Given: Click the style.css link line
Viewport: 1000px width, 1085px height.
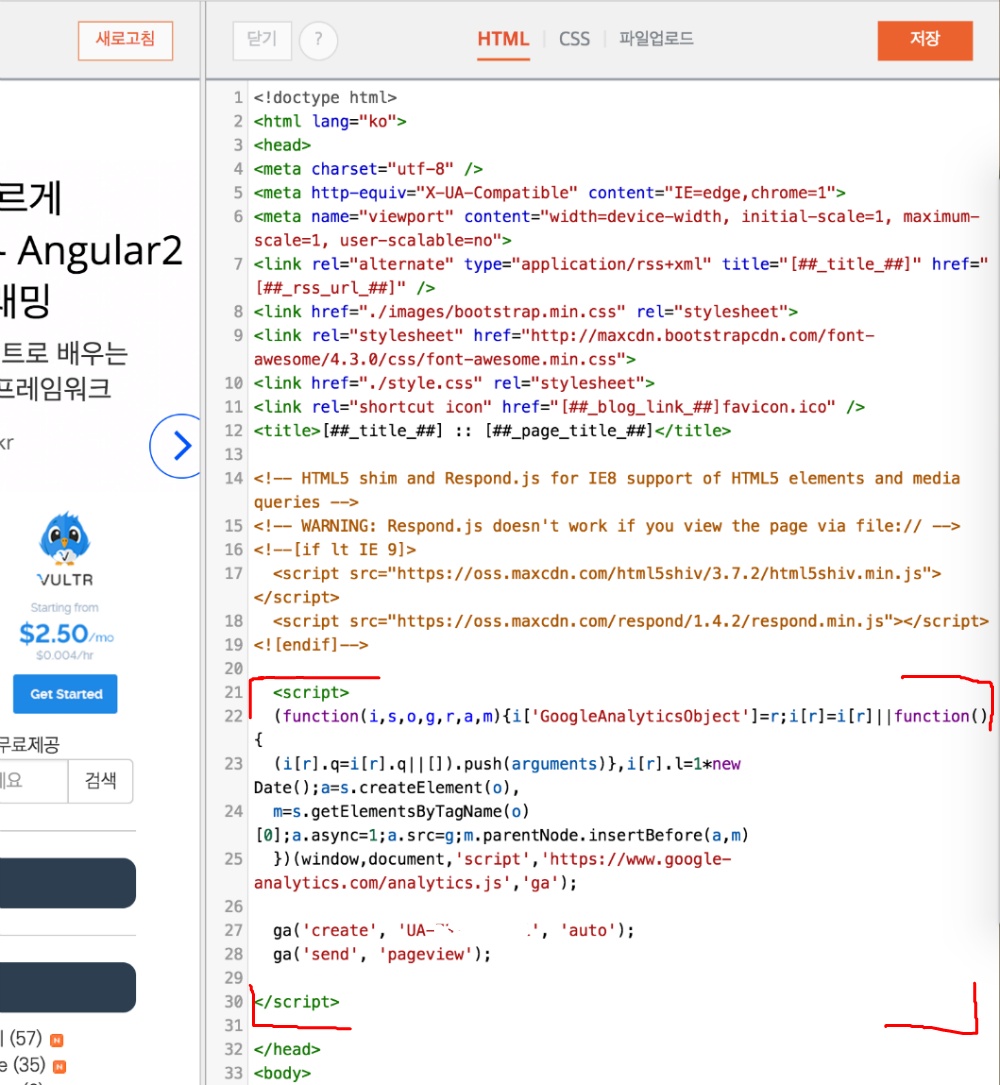Looking at the screenshot, I should (454, 383).
